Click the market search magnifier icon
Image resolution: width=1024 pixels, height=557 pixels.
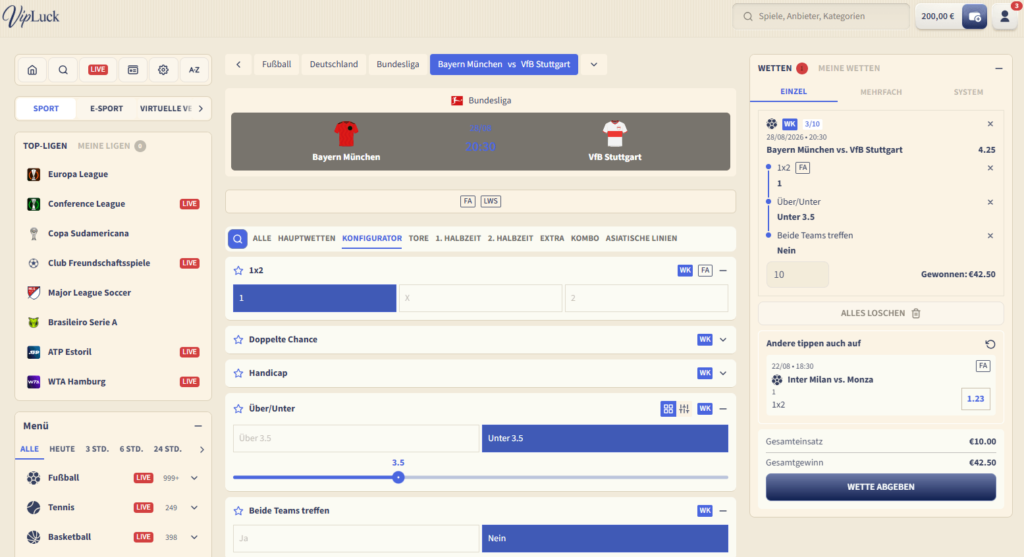click(238, 238)
